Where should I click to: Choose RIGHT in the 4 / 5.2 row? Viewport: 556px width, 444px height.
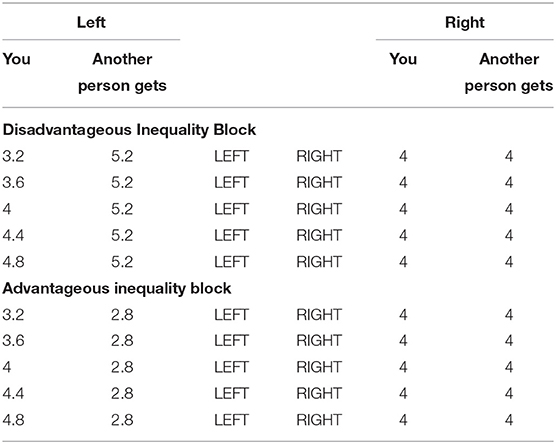319,209
